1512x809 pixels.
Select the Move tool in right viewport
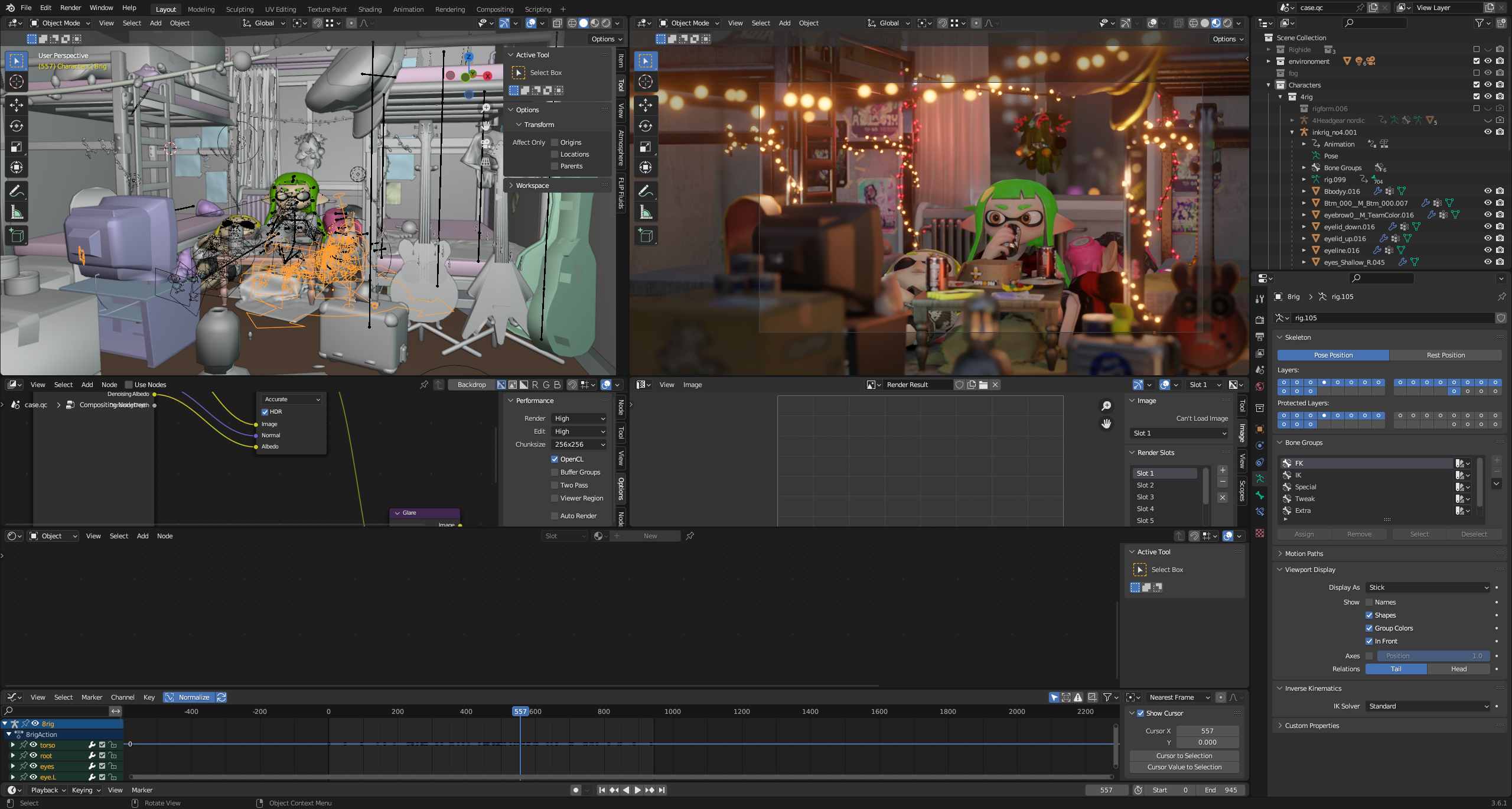tap(646, 105)
